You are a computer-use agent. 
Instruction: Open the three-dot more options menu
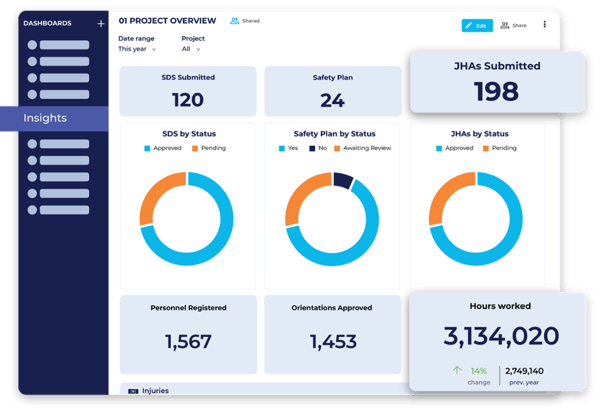(545, 25)
